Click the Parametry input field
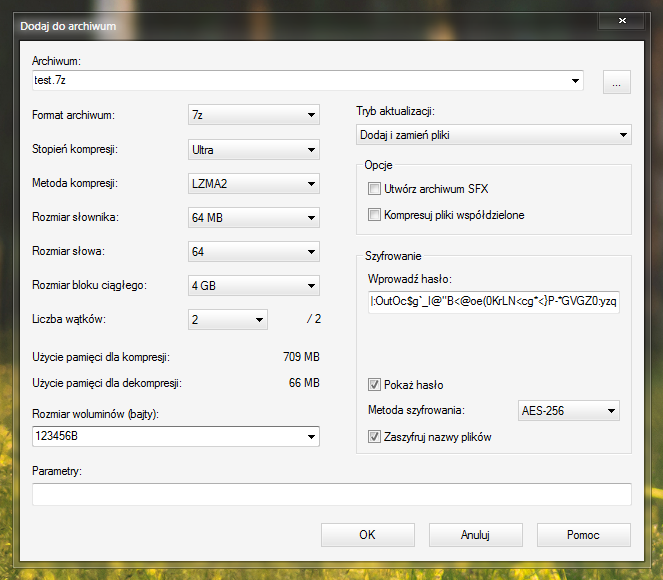This screenshot has height=580, width=663. point(332,495)
